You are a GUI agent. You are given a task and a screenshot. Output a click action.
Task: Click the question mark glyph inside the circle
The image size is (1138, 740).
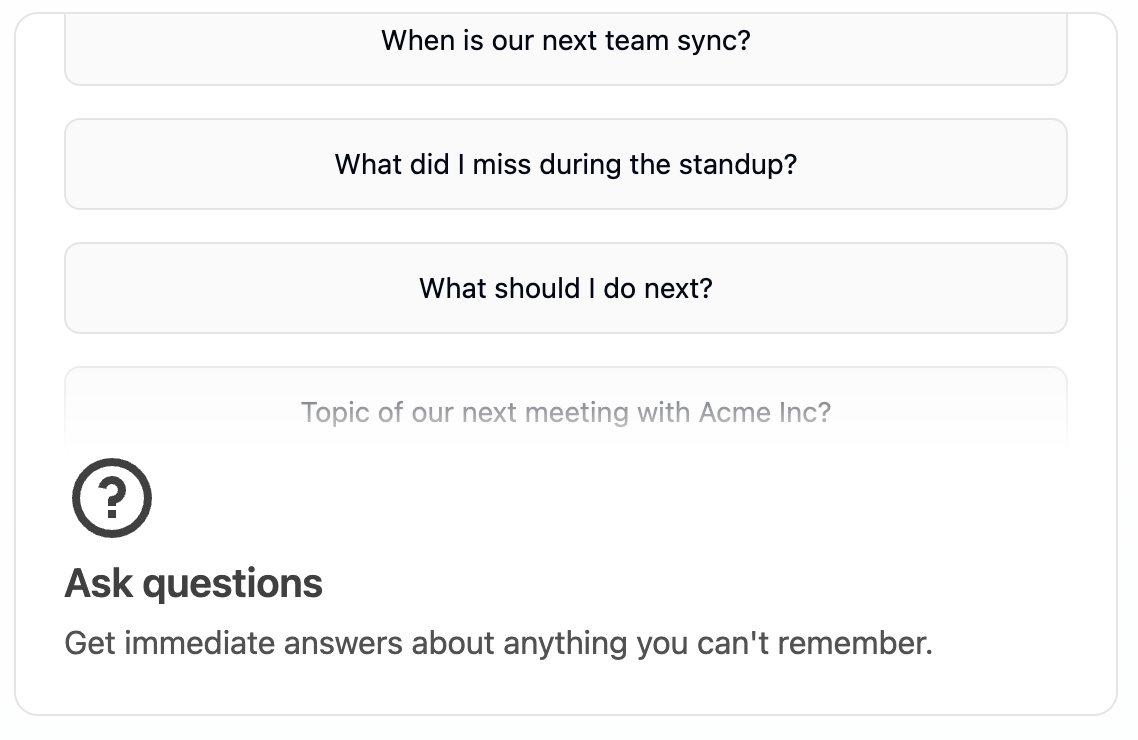coord(112,498)
